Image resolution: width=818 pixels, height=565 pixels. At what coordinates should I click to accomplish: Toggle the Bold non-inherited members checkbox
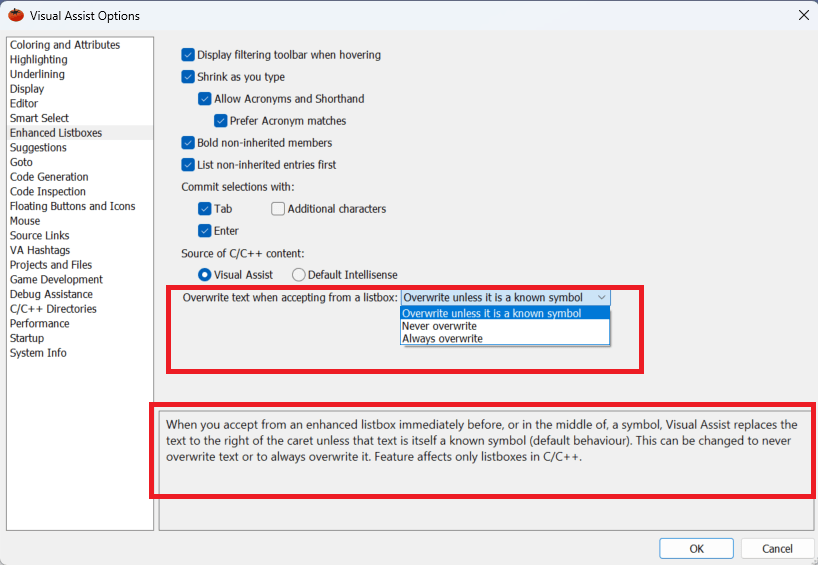188,143
